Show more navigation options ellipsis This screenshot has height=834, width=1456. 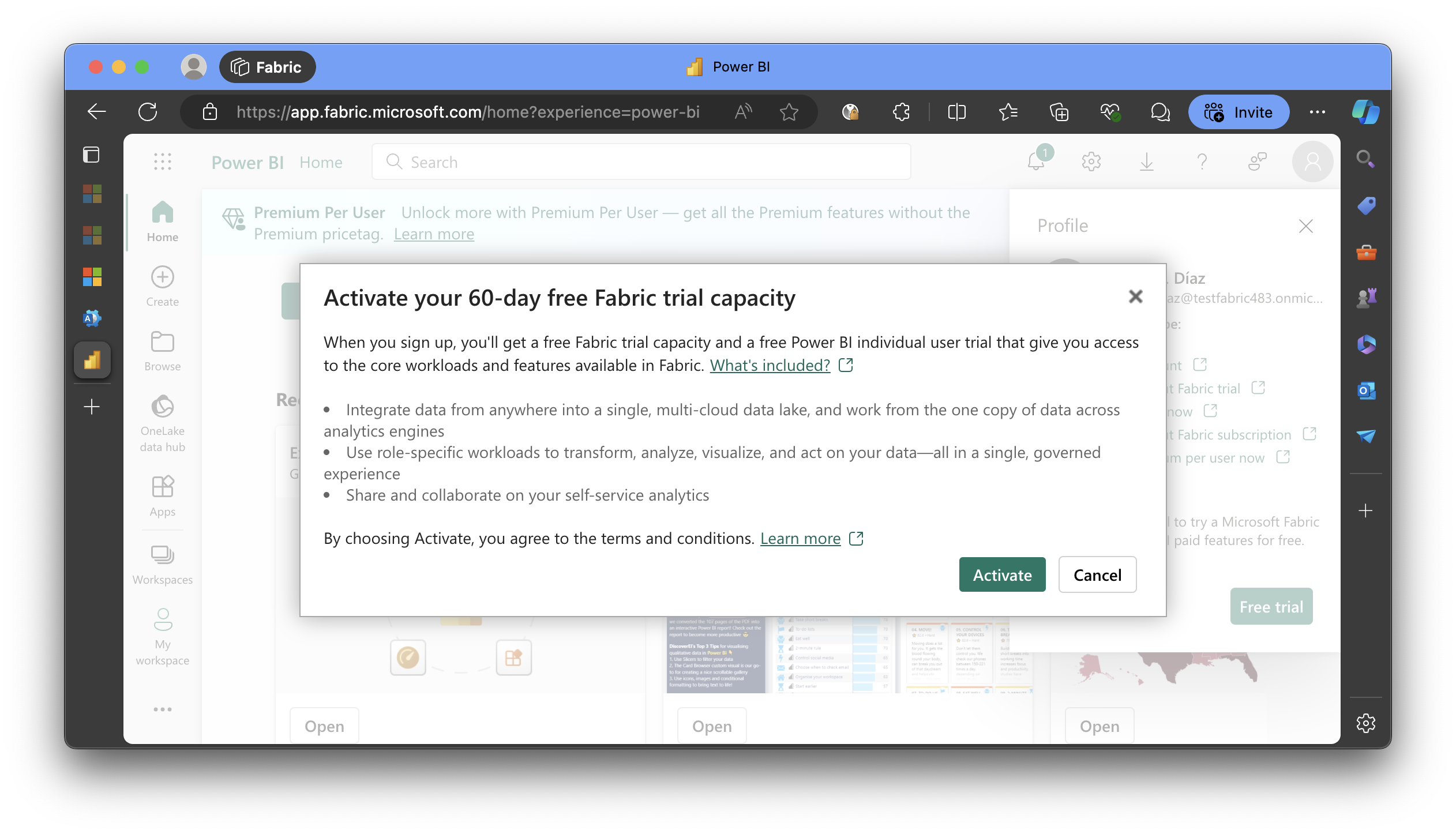pos(163,709)
